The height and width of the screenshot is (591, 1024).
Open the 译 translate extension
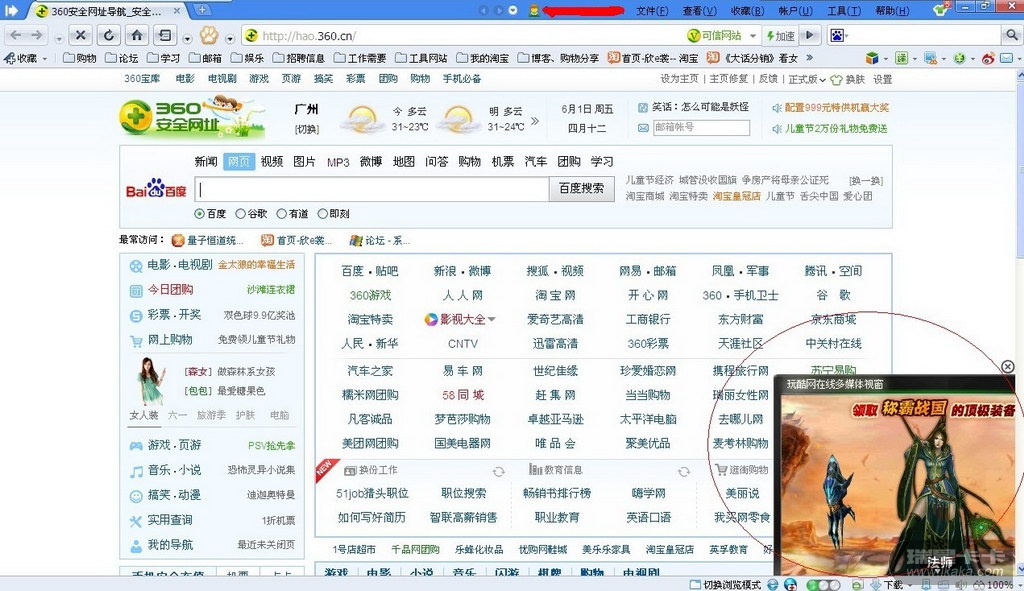pos(902,58)
